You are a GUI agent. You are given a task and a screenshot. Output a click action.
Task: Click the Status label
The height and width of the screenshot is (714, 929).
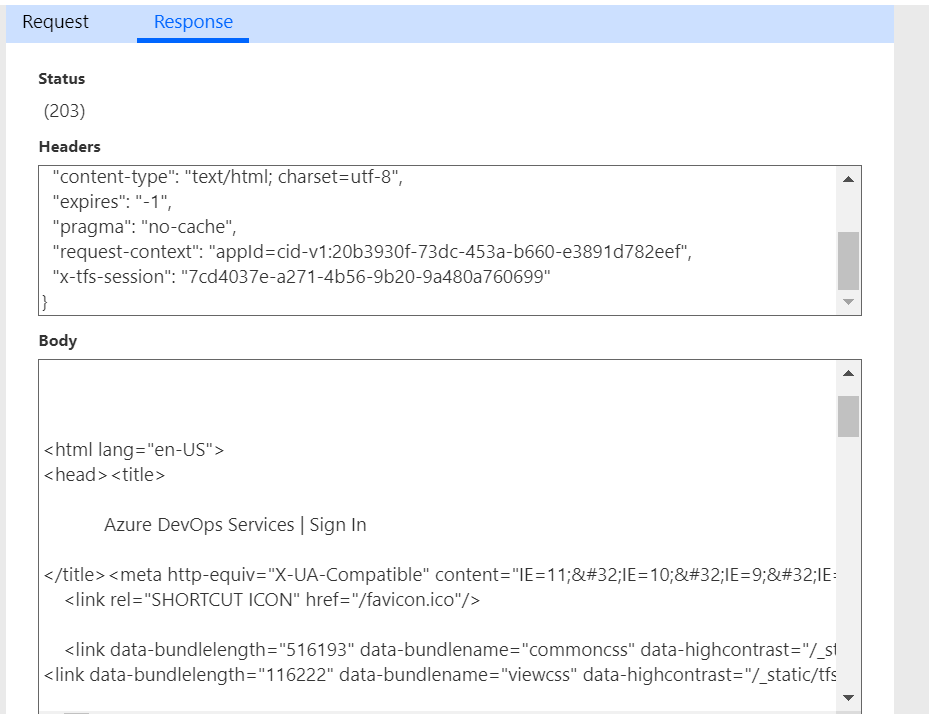pos(61,79)
